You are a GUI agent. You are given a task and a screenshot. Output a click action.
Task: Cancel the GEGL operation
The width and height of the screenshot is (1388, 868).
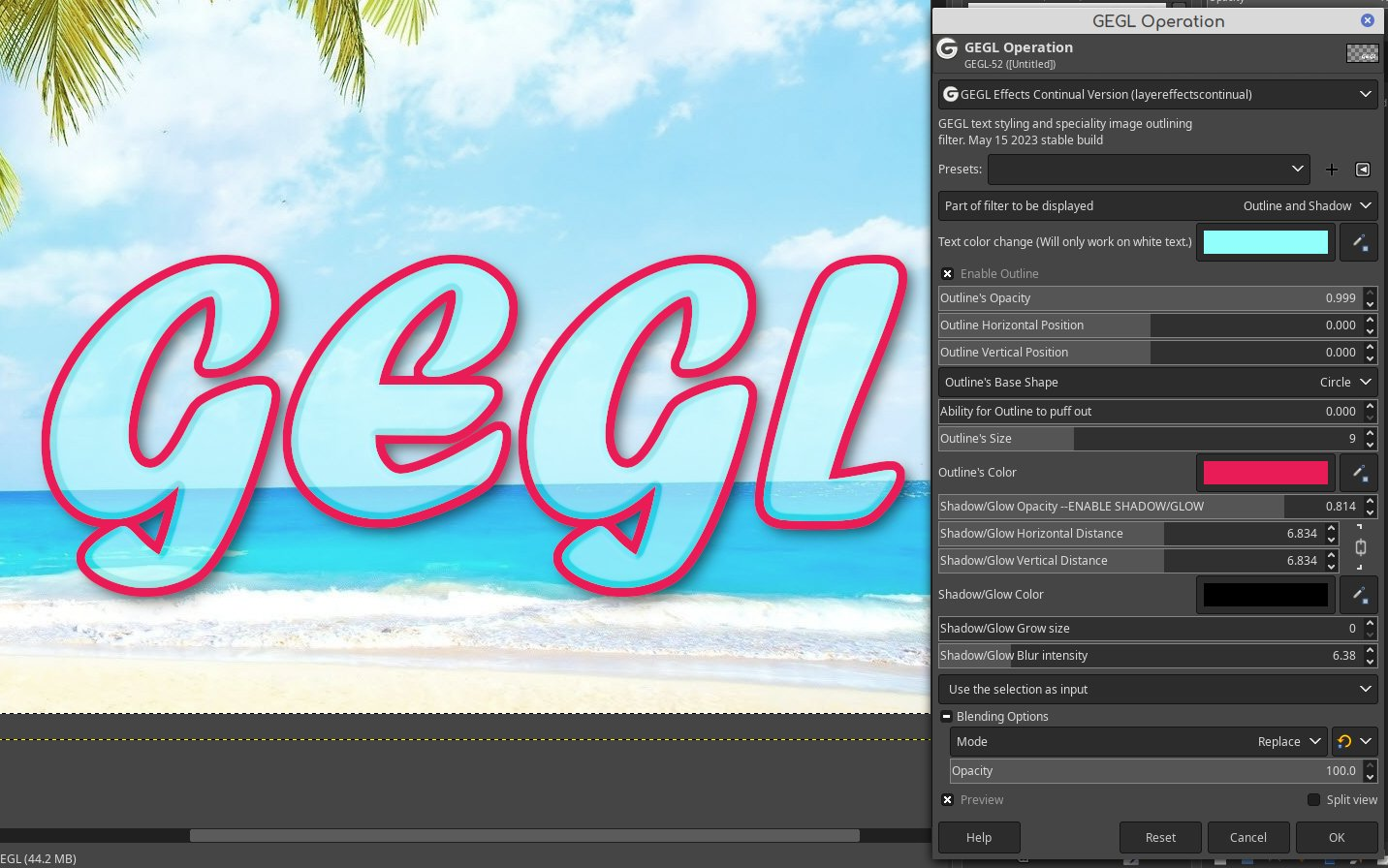1248,838
